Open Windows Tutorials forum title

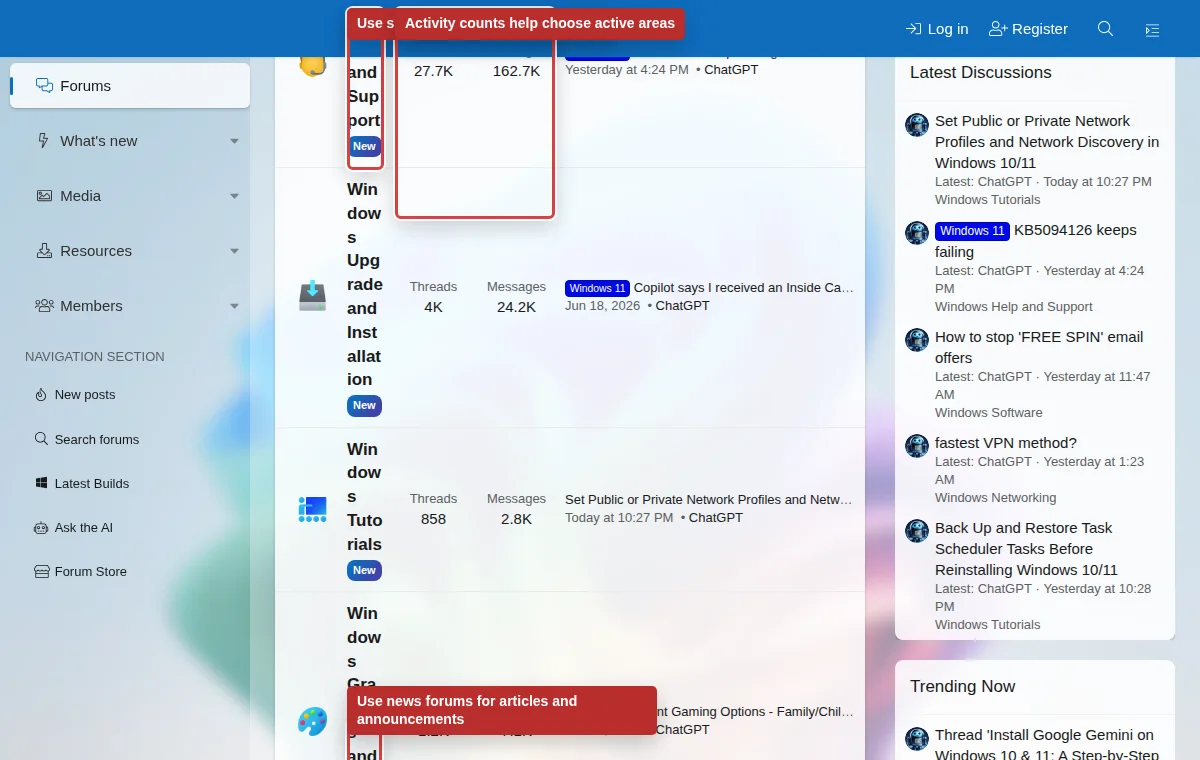[364, 496]
